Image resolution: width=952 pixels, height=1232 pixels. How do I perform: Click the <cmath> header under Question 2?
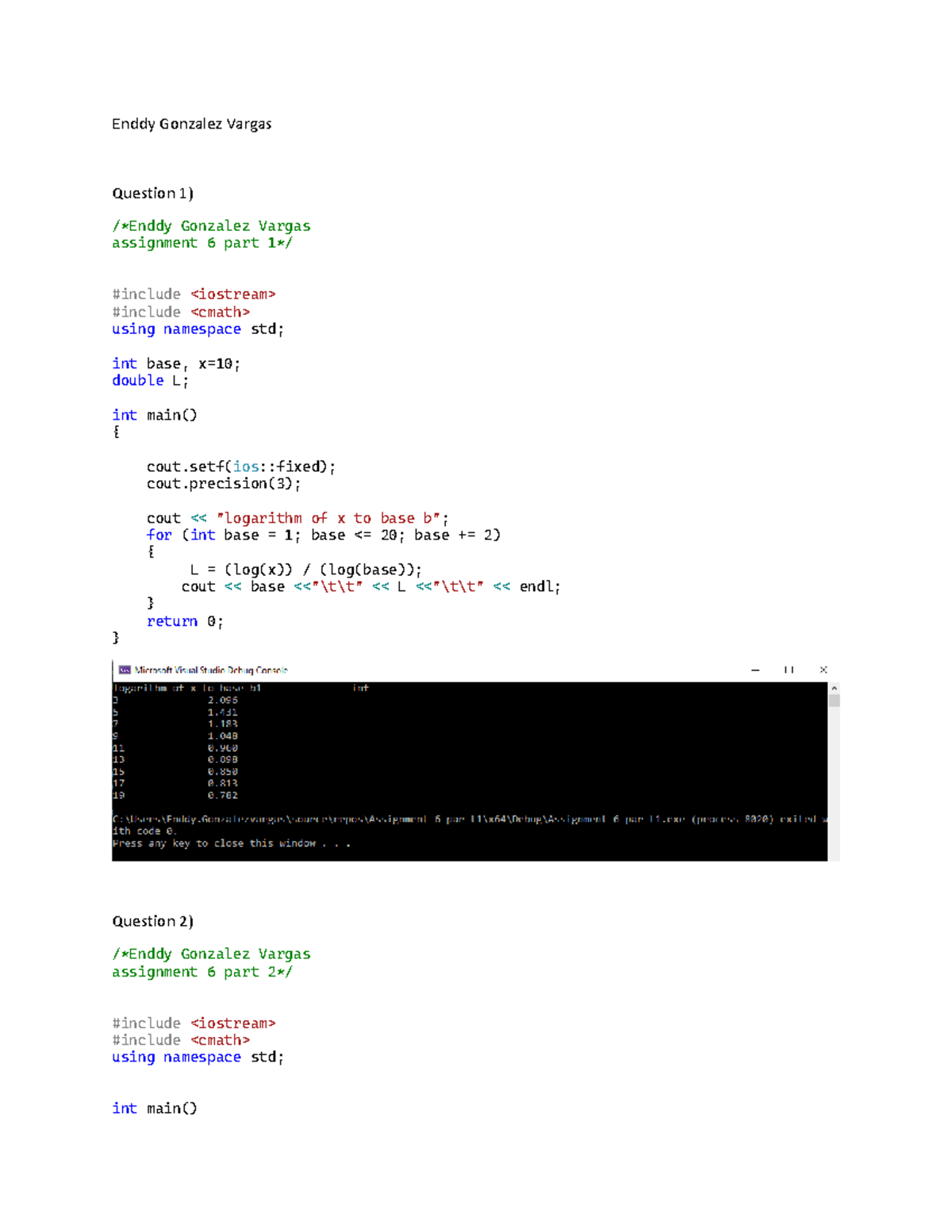221,1040
